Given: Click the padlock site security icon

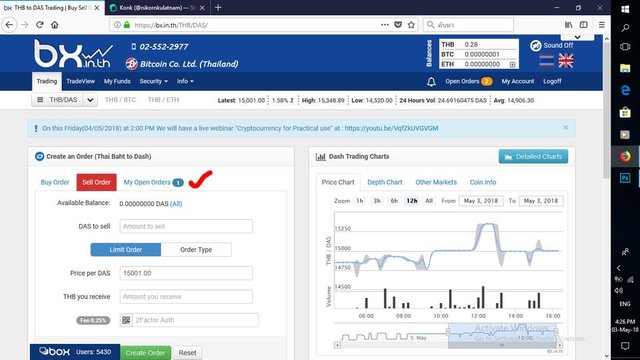Looking at the screenshot, I should click(x=127, y=25).
